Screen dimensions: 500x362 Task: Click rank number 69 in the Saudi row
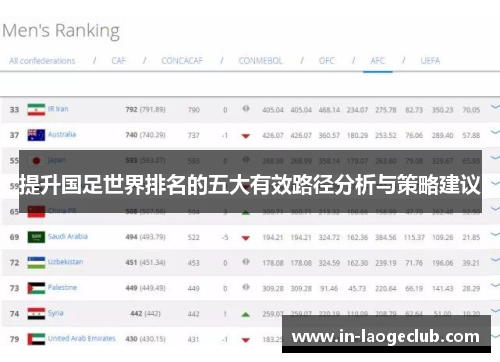[14, 237]
